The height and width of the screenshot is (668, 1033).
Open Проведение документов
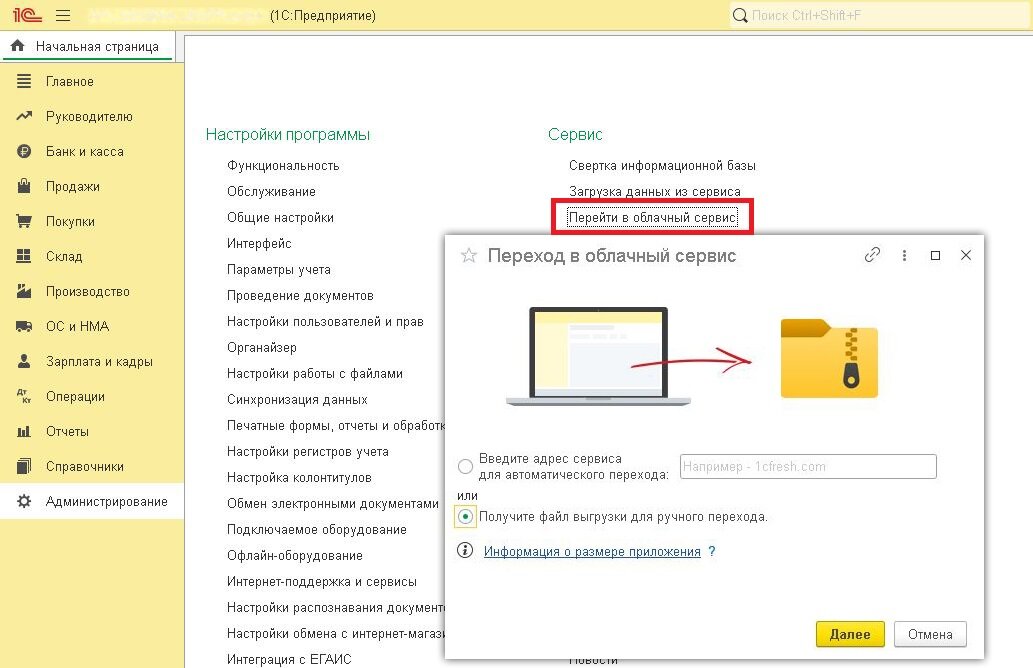[300, 295]
